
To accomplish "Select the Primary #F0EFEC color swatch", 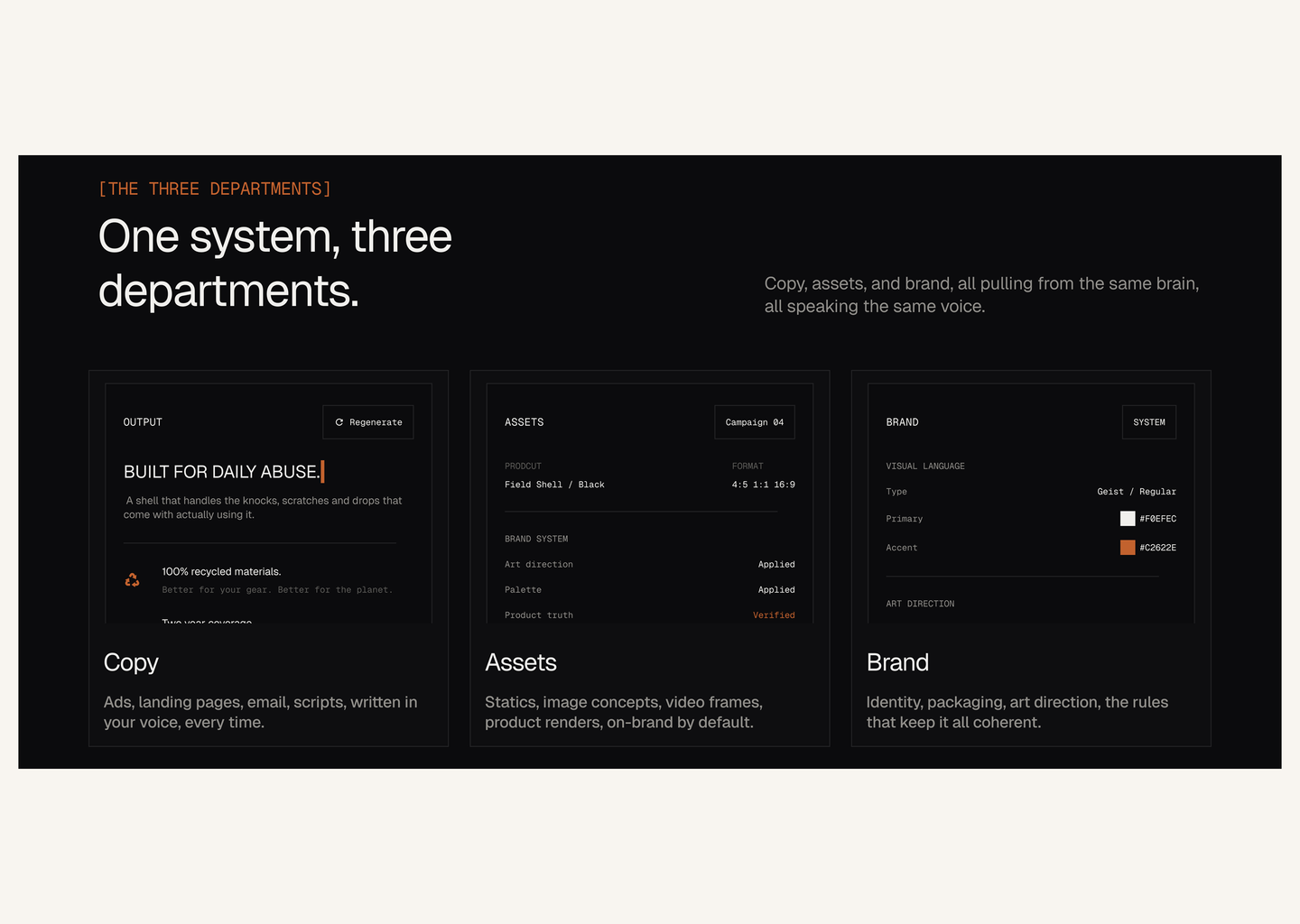I will pyautogui.click(x=1128, y=519).
